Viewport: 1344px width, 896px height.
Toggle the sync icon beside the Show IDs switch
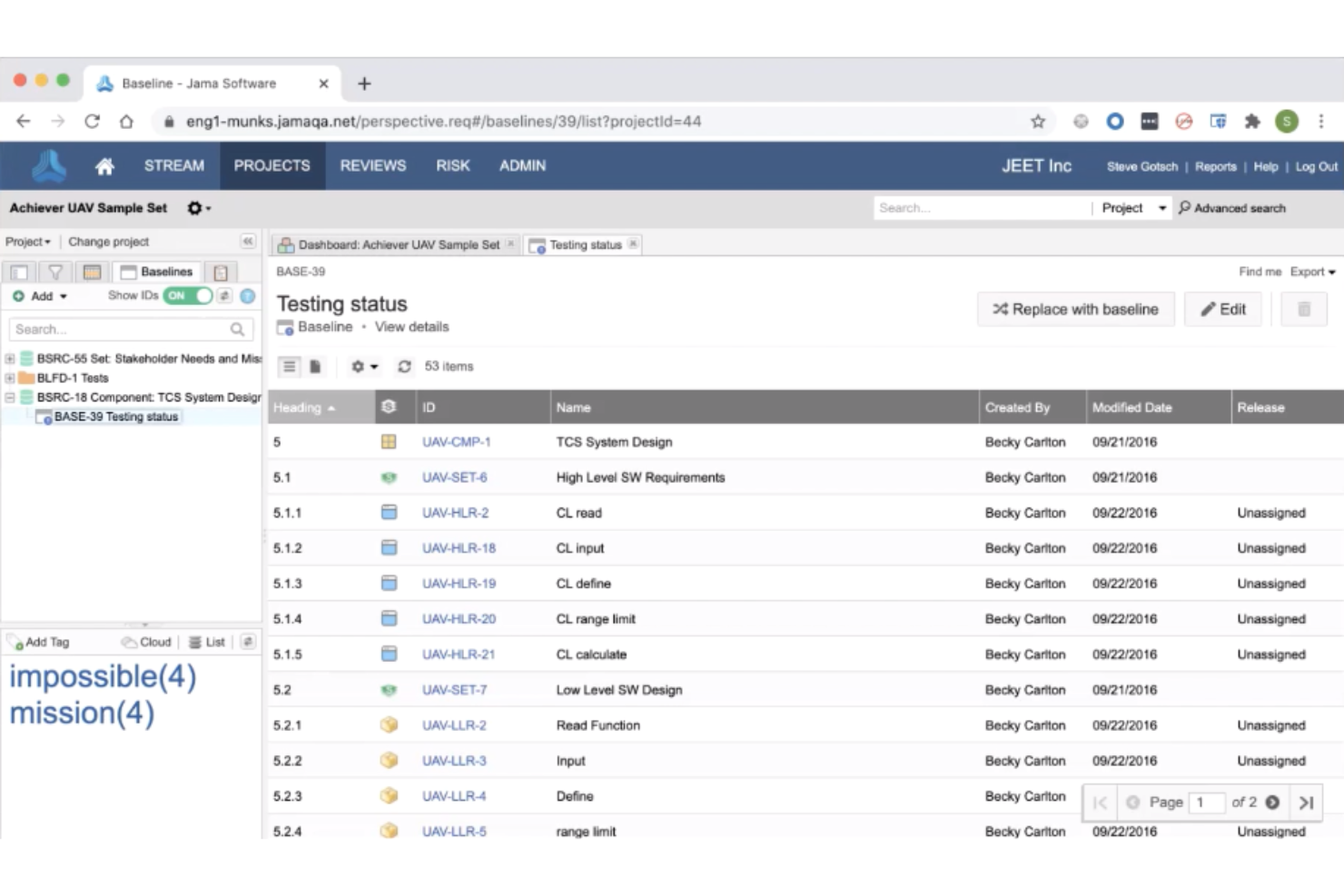223,295
